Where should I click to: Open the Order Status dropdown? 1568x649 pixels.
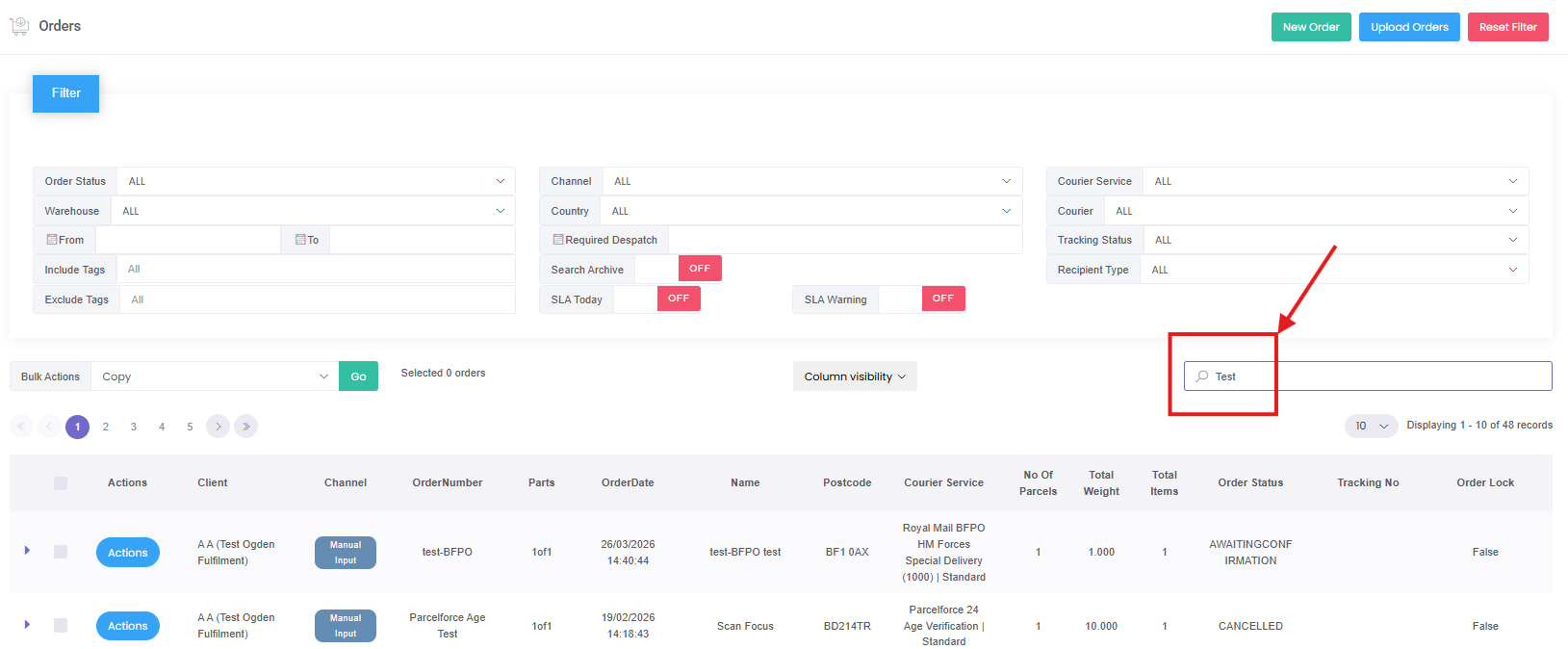[x=316, y=181]
